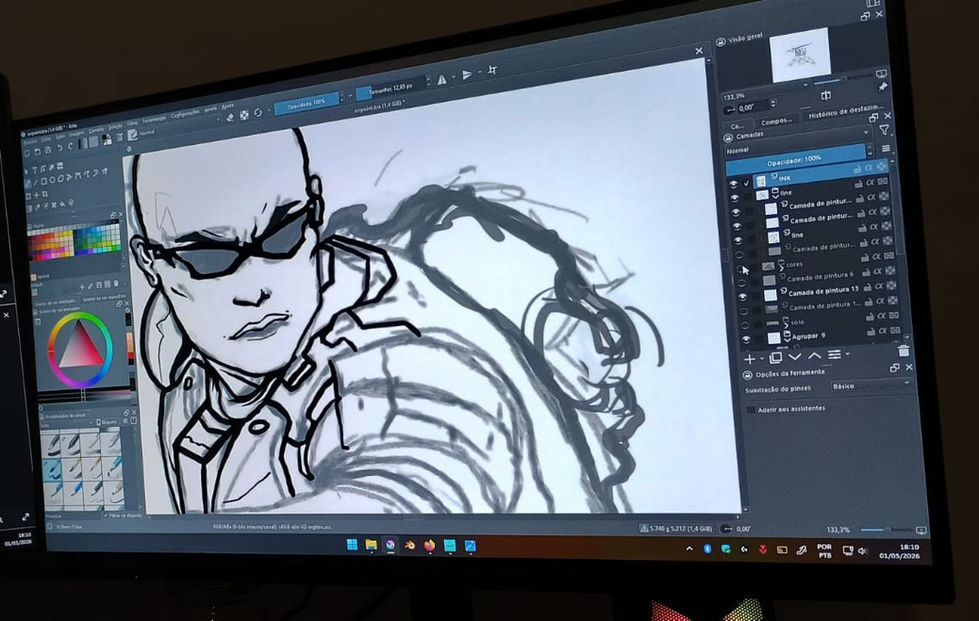Add a new layer with plus button
The width and height of the screenshot is (979, 621).
click(750, 359)
